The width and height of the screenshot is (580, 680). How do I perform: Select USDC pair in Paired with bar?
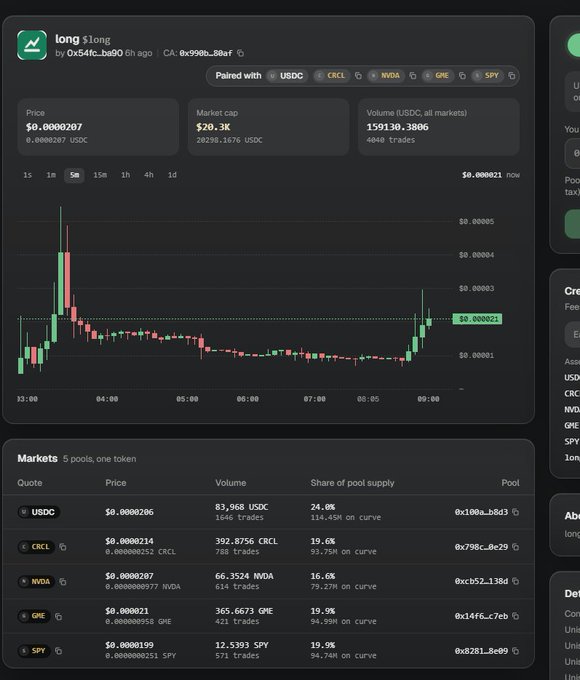[287, 76]
